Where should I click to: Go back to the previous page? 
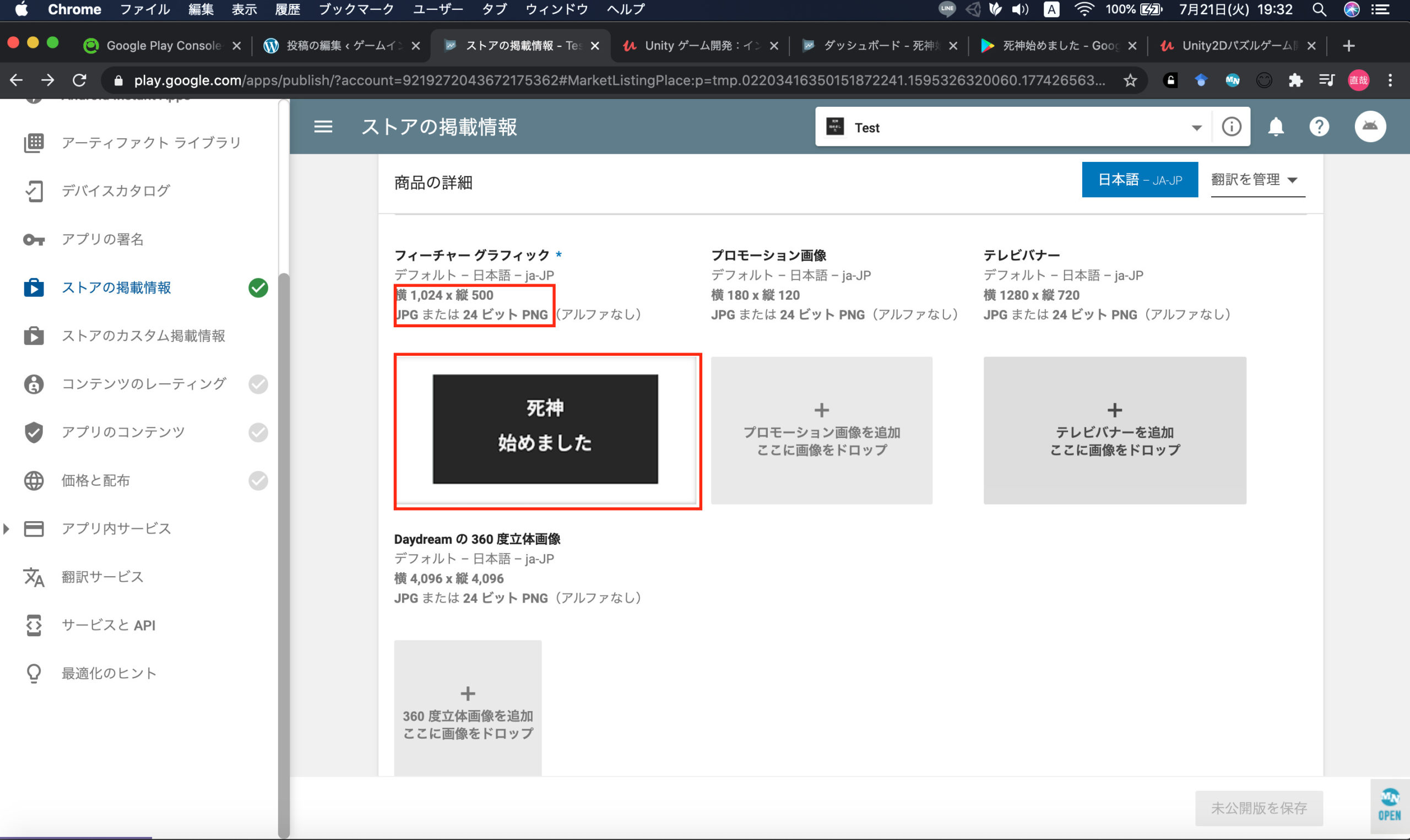pos(17,80)
